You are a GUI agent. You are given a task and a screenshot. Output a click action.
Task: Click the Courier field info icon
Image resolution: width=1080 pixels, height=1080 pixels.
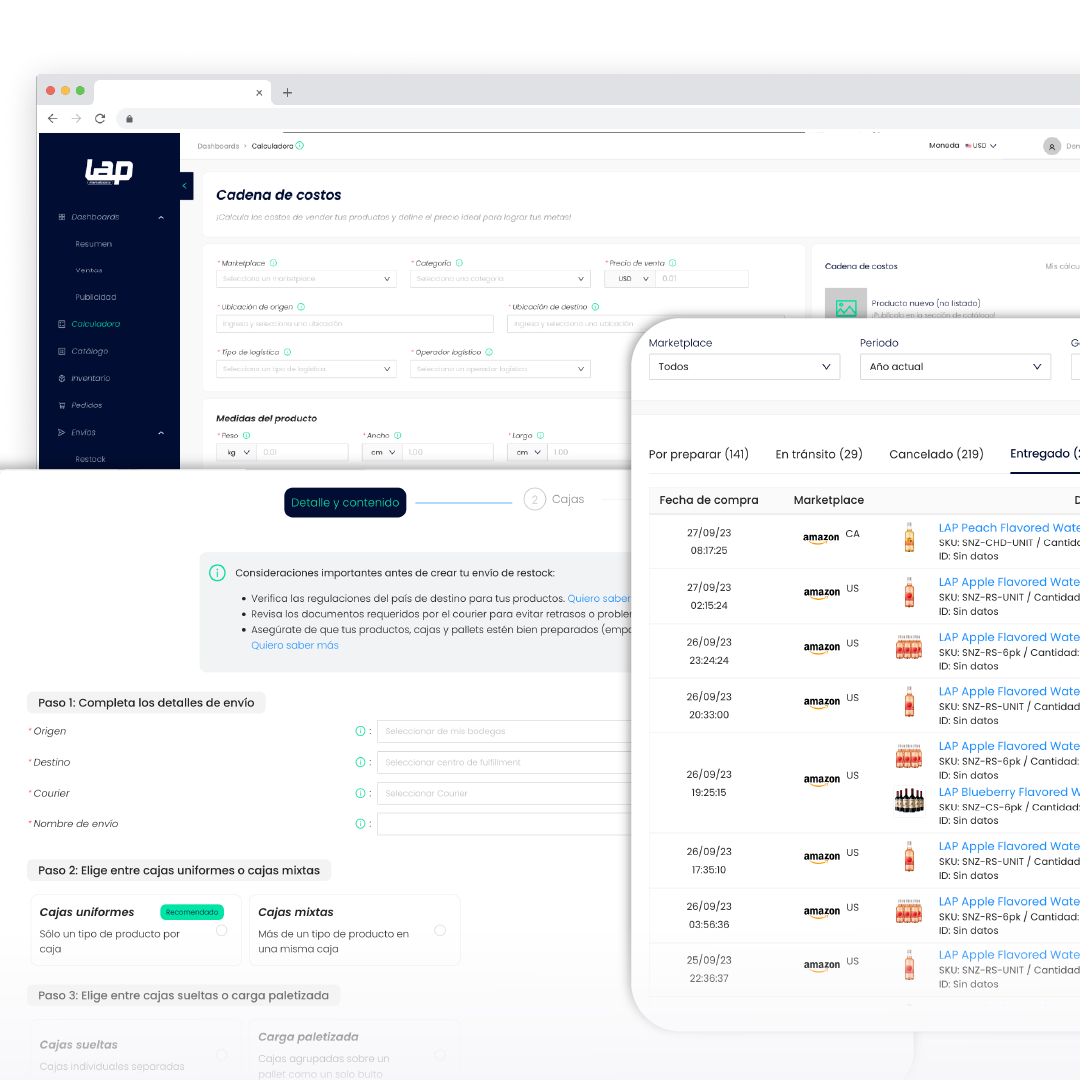point(360,793)
